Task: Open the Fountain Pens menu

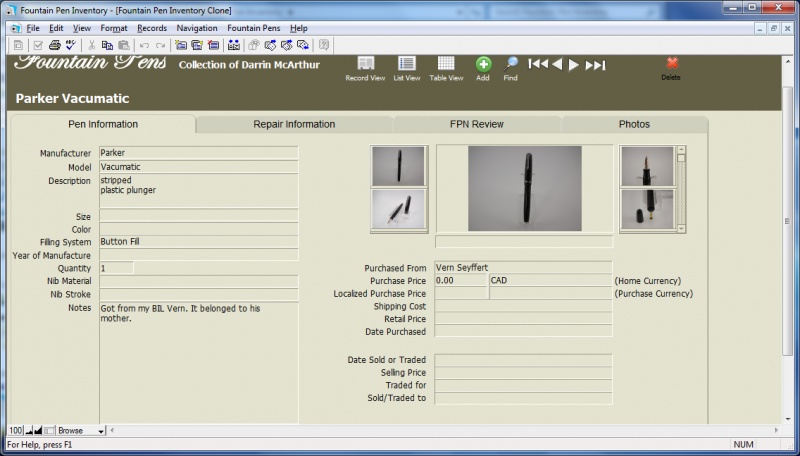Action: point(253,28)
